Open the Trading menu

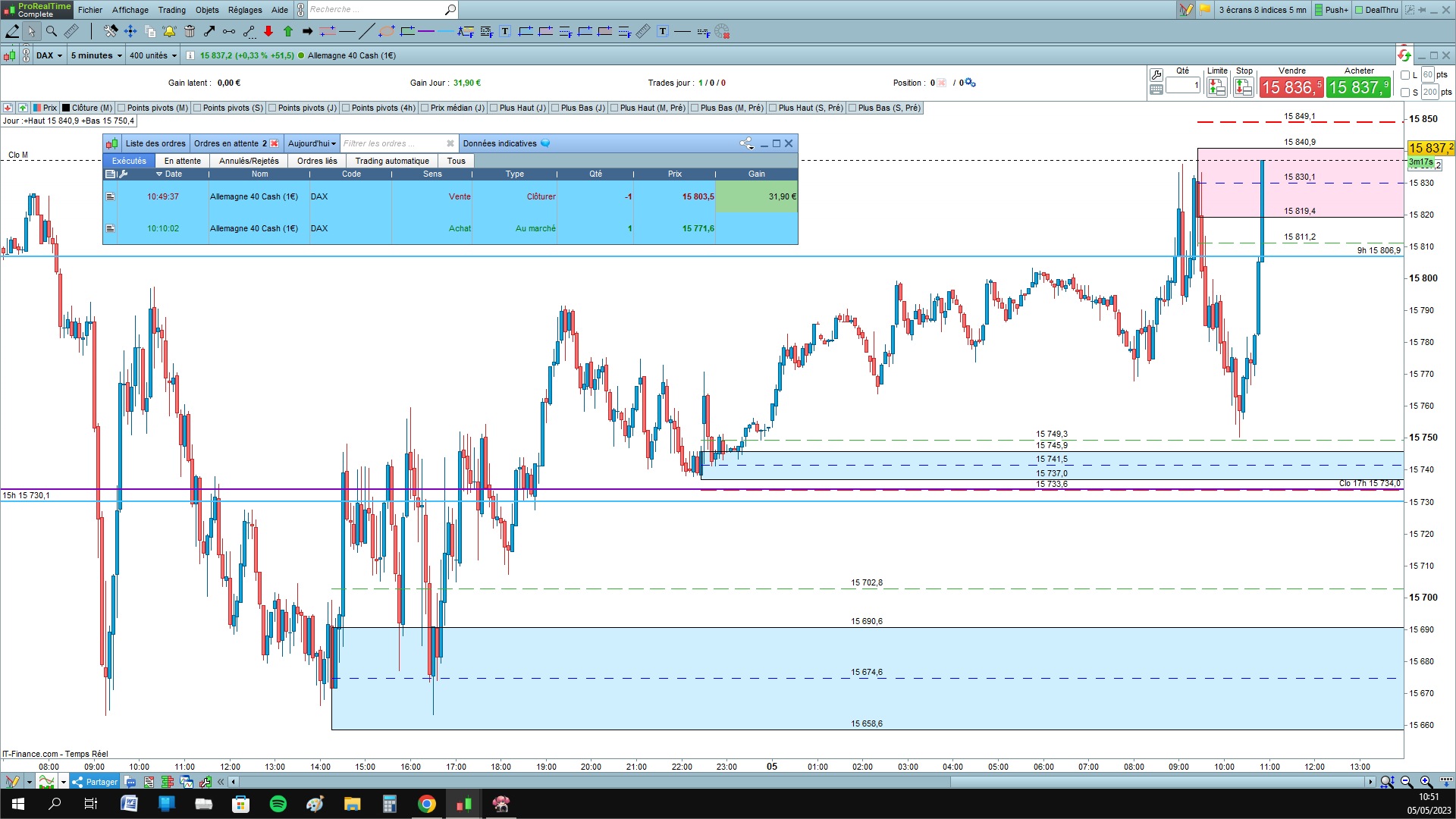[x=171, y=10]
